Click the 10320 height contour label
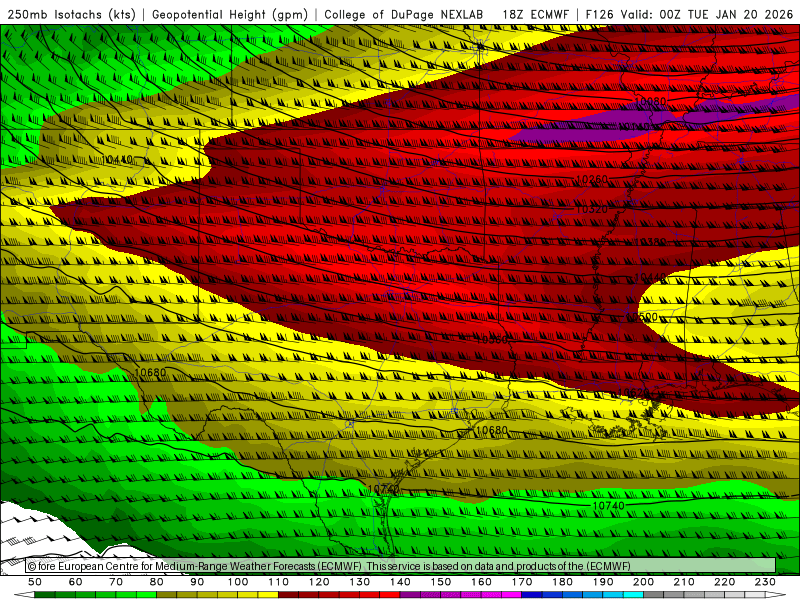This screenshot has width=800, height=600. pyautogui.click(x=592, y=209)
